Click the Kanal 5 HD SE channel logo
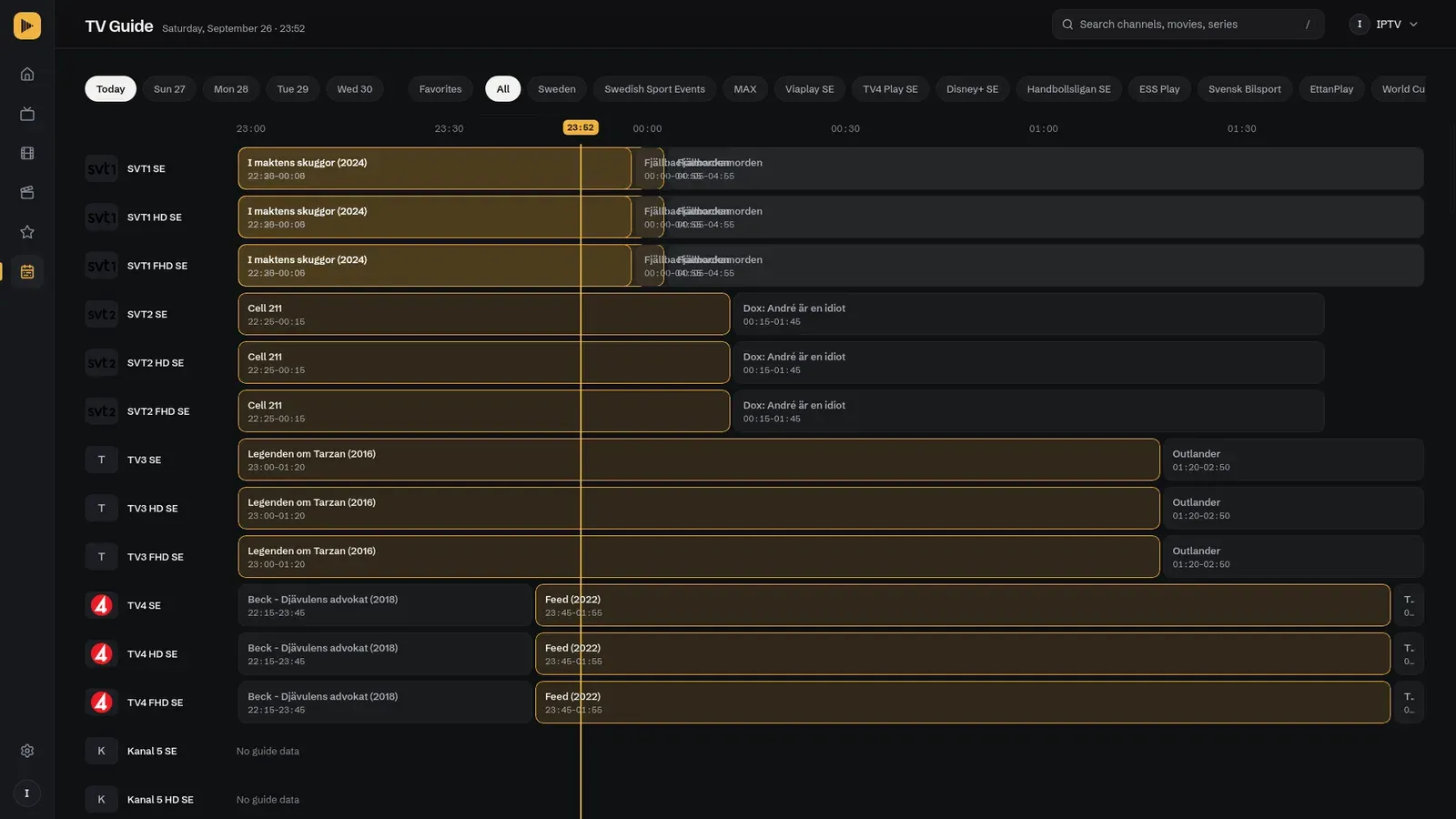Screen dimensions: 1456x819 [102, 800]
